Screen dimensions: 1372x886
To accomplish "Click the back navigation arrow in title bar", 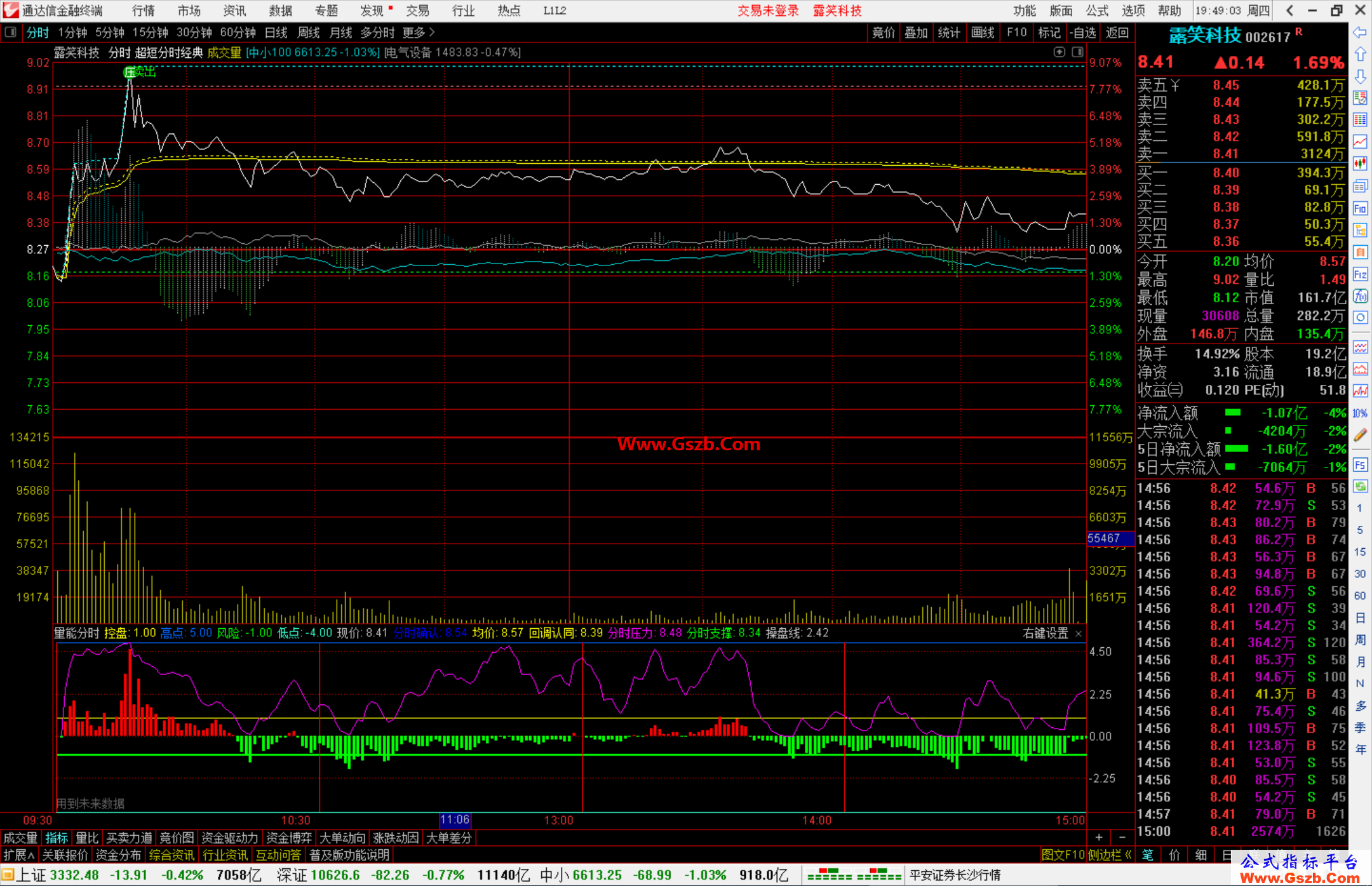I will click(1289, 11).
